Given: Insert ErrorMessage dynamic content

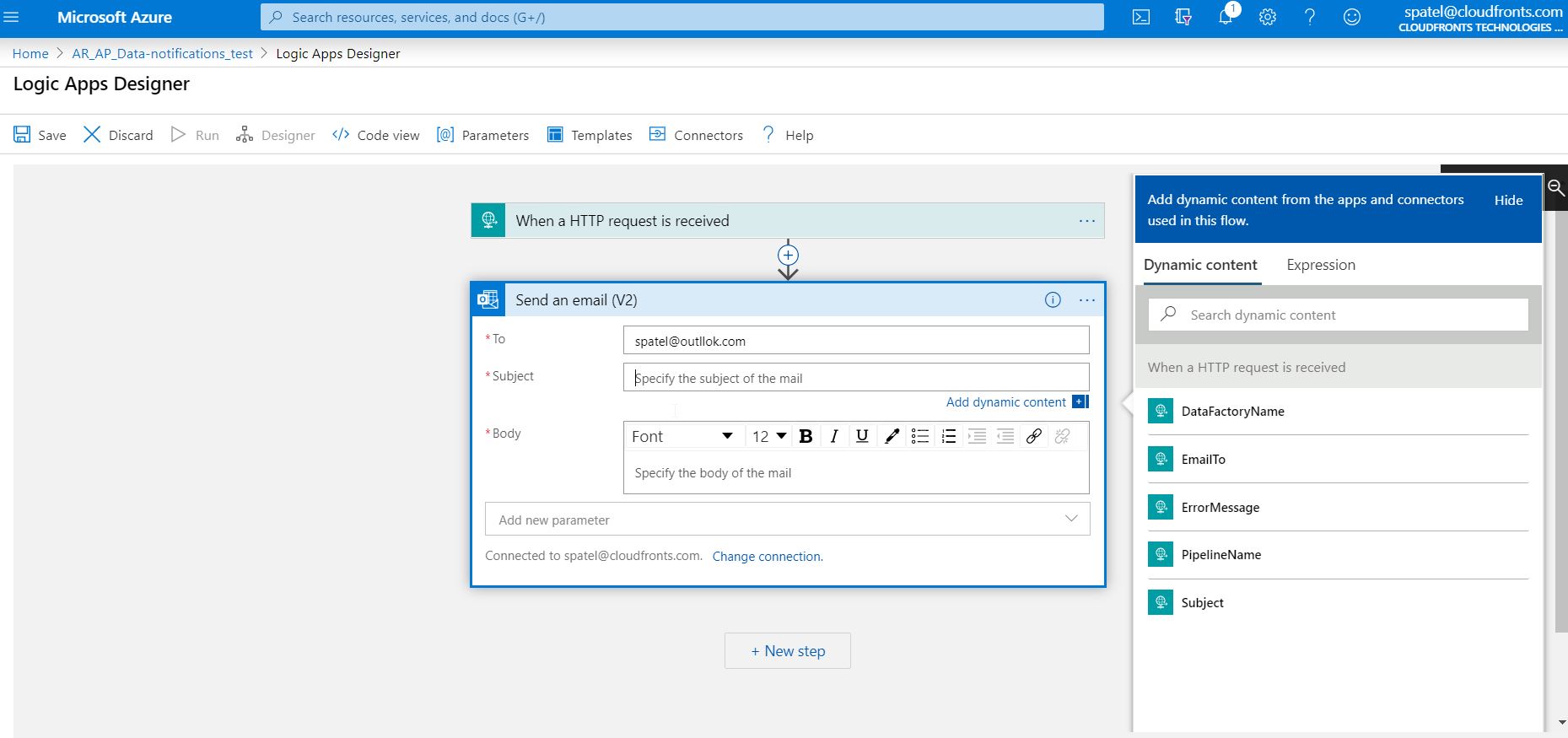Looking at the screenshot, I should pyautogui.click(x=1339, y=507).
